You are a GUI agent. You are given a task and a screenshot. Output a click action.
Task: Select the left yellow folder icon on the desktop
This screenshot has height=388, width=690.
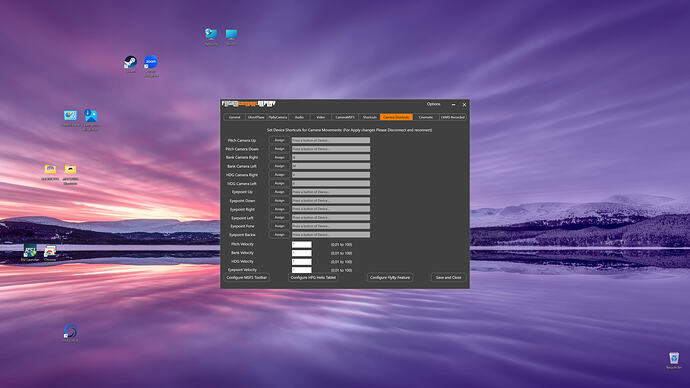pyautogui.click(x=50, y=169)
